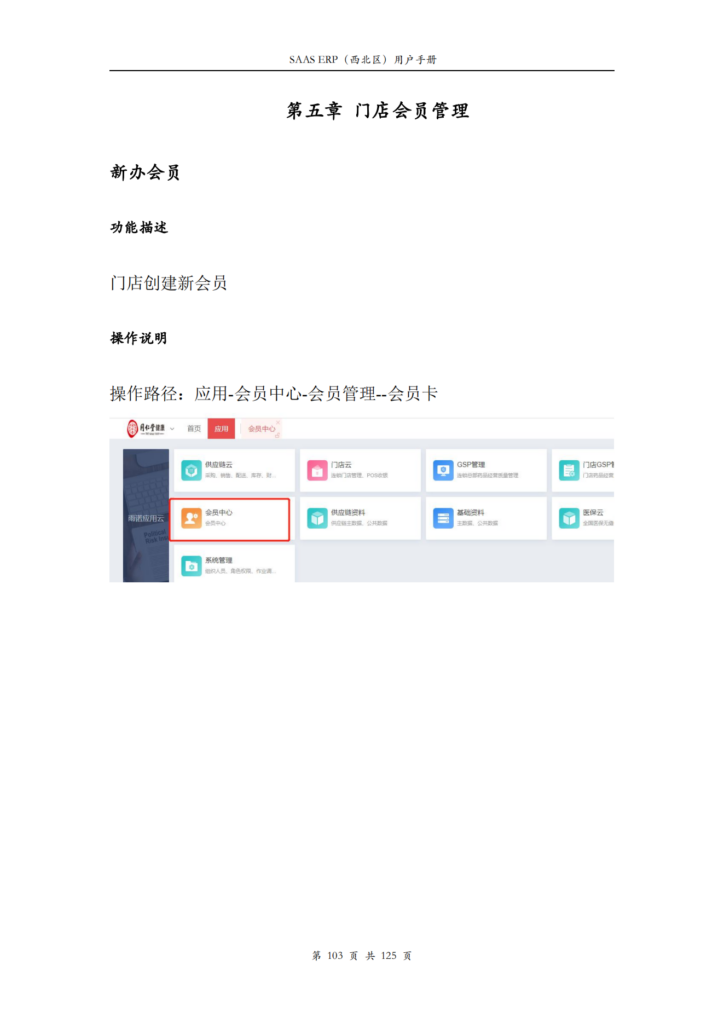Screen dimensions: 724x1024
Task: Switch to the 首页 tab
Action: [194, 429]
